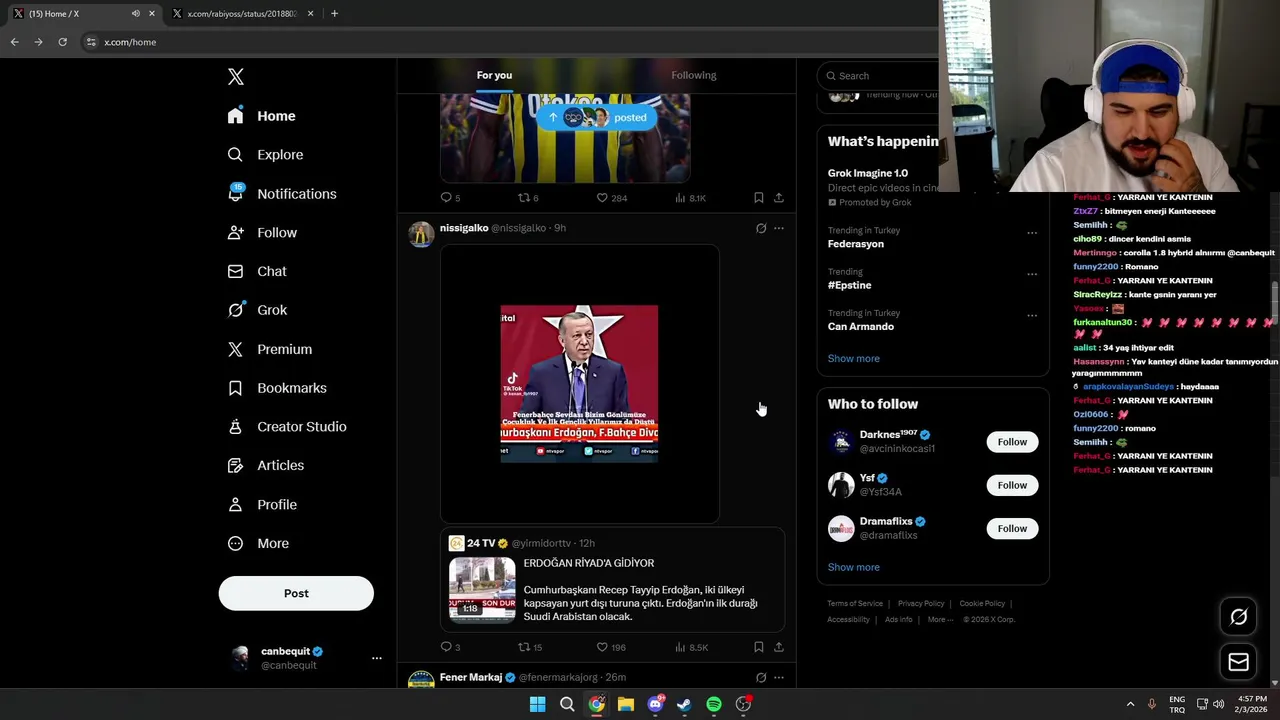The width and height of the screenshot is (1280, 720).
Task: Open canbequit account options menu
Action: tap(377, 658)
